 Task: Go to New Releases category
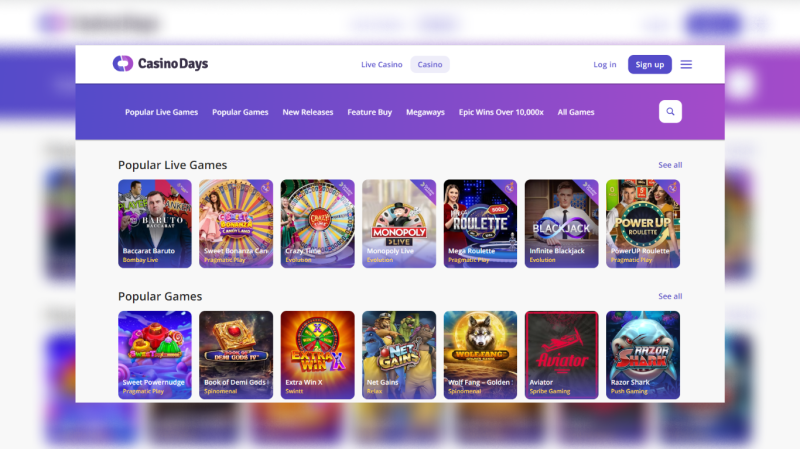(308, 112)
